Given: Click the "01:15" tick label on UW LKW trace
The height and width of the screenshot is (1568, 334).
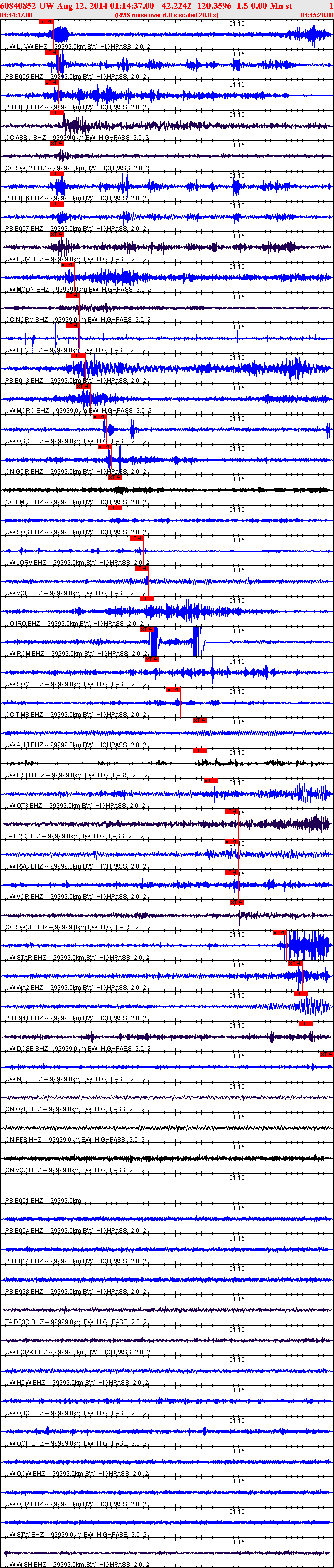Looking at the screenshot, I should click(x=237, y=24).
